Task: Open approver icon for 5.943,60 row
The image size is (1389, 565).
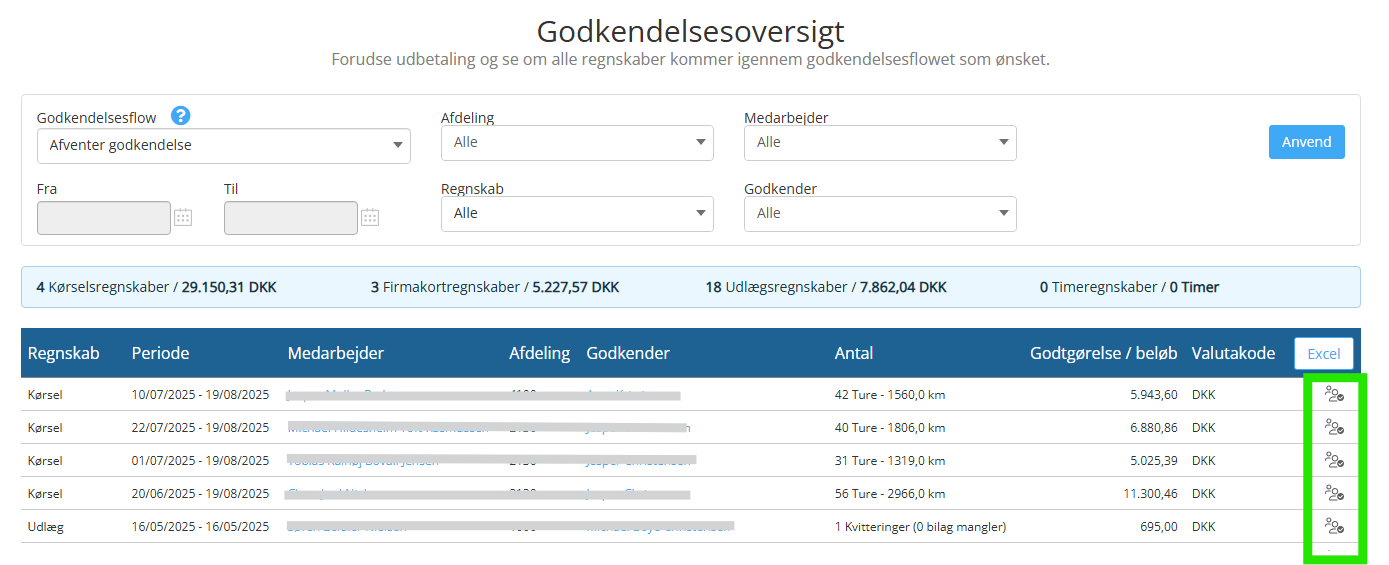Action: pyautogui.click(x=1333, y=394)
